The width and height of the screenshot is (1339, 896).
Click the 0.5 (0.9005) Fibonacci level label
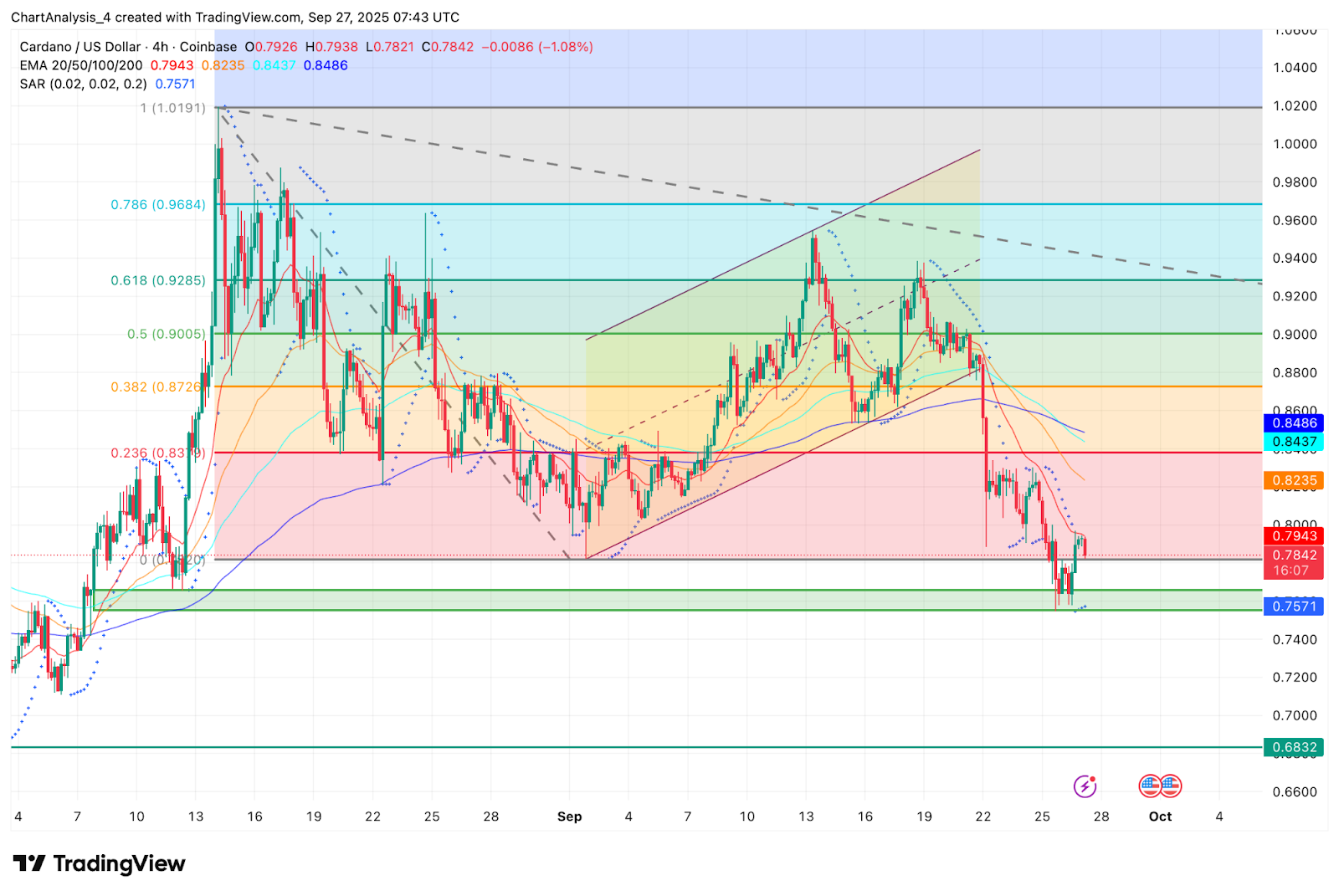pos(166,334)
